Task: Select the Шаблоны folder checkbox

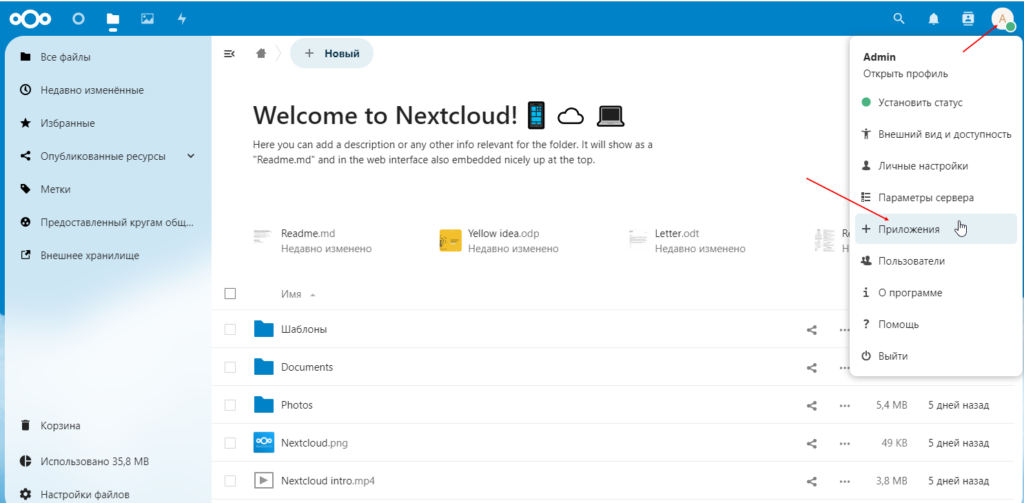Action: pyautogui.click(x=230, y=329)
